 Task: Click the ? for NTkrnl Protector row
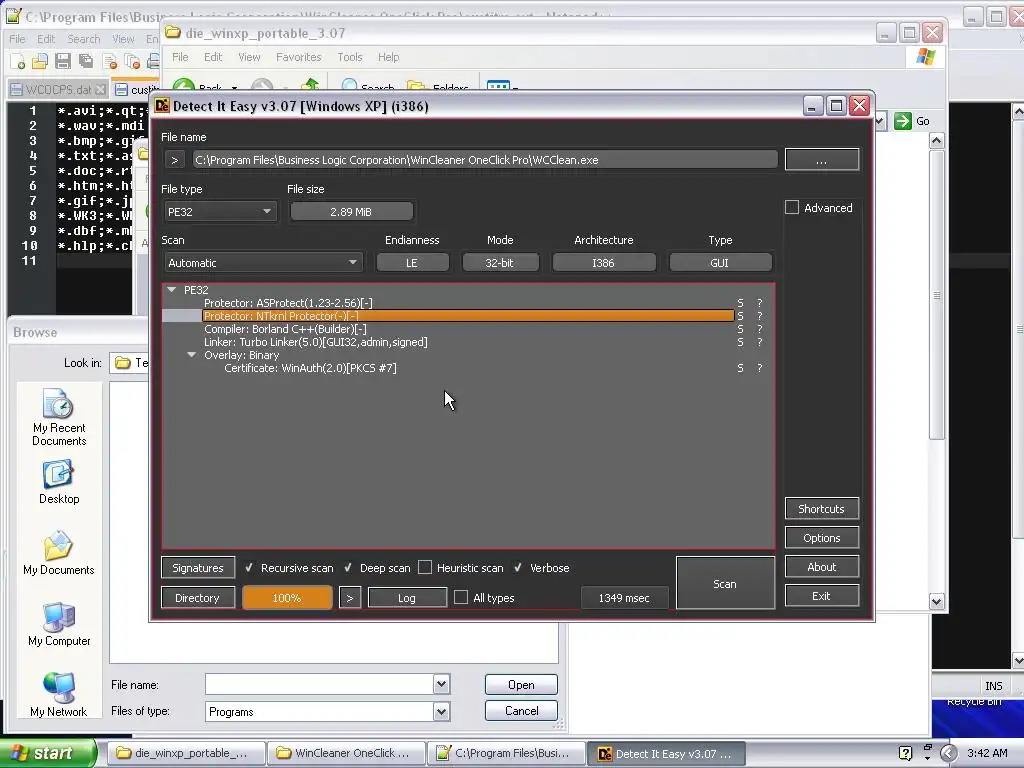click(760, 316)
